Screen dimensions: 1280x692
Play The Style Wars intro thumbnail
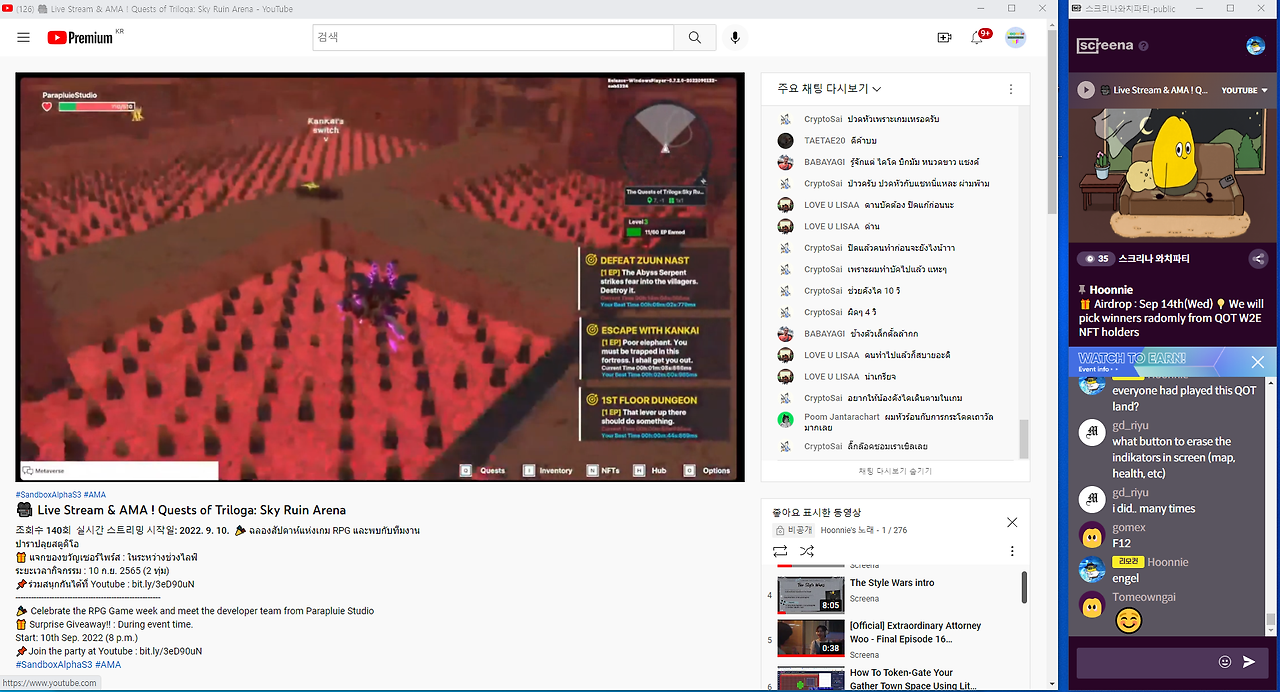tap(811, 594)
